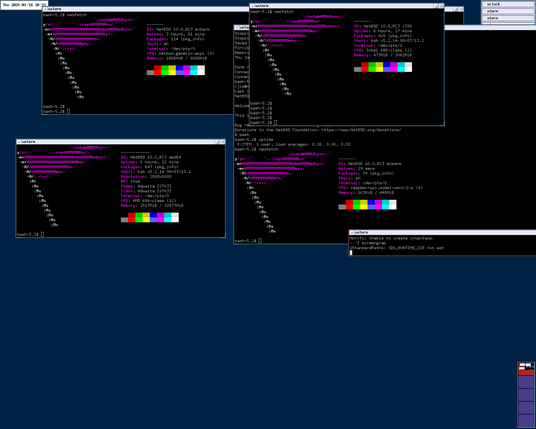Click 'Resolution: 2000x1600' line
Image resolution: width=536 pixels, height=429 pixels.
pos(146,176)
